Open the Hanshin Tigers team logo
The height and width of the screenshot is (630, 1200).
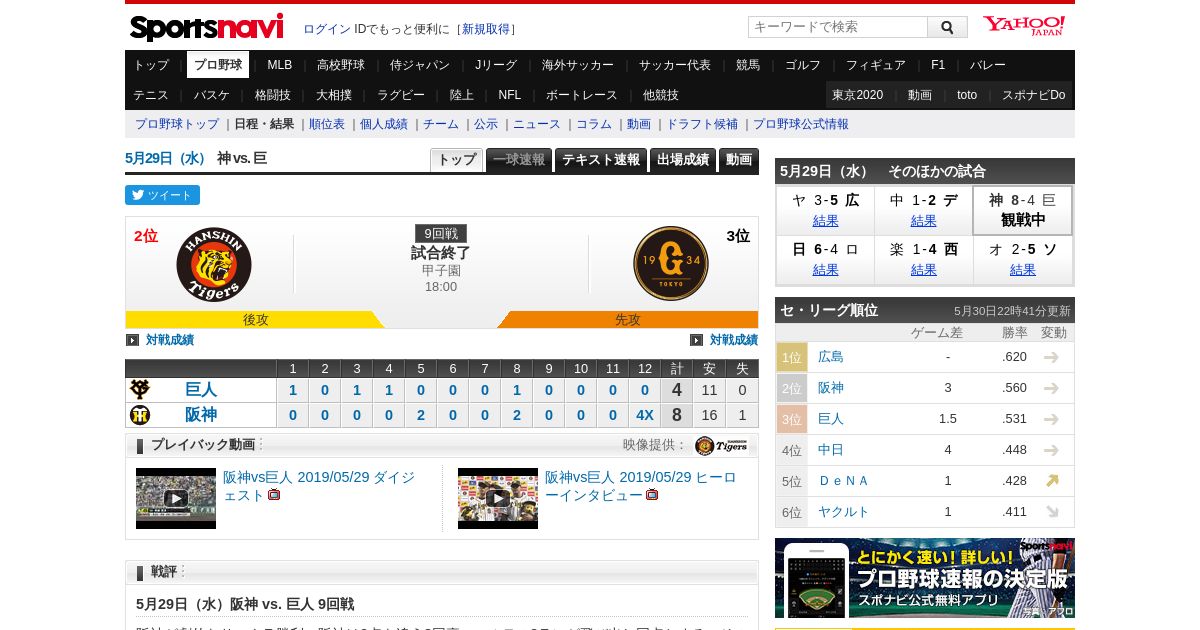(x=214, y=264)
